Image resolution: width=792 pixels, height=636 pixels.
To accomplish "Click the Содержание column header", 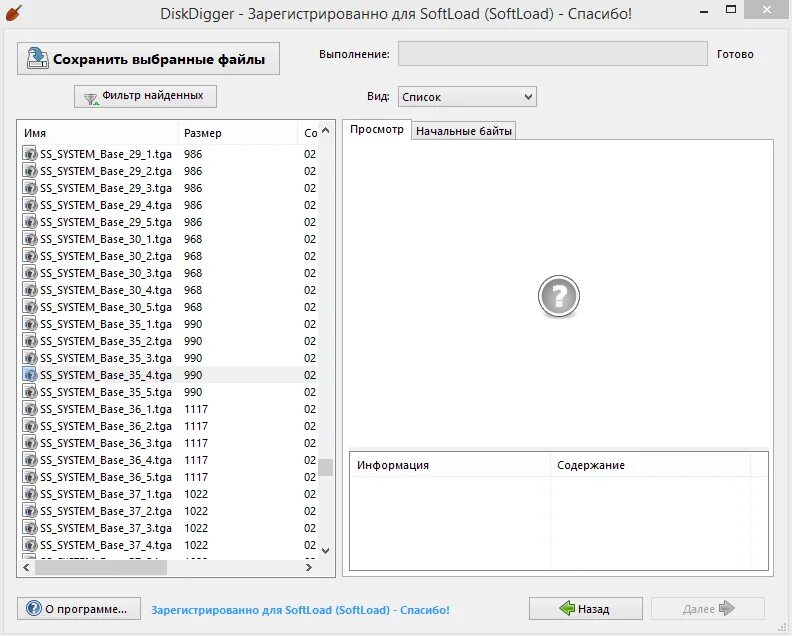I will pos(651,465).
